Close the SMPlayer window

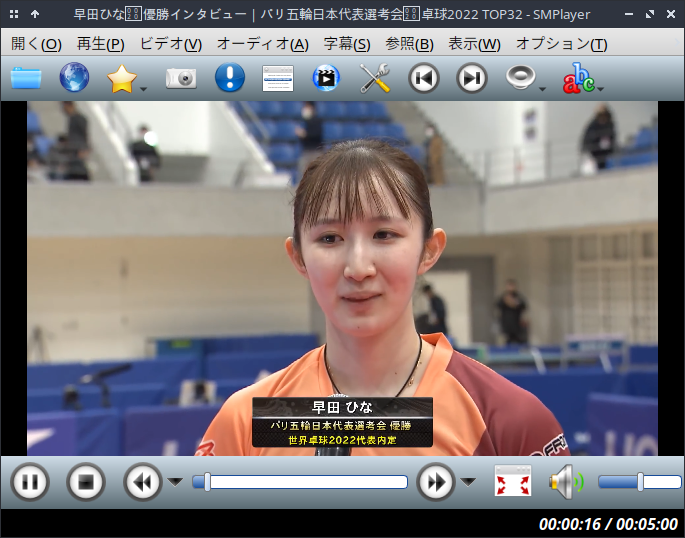click(671, 14)
